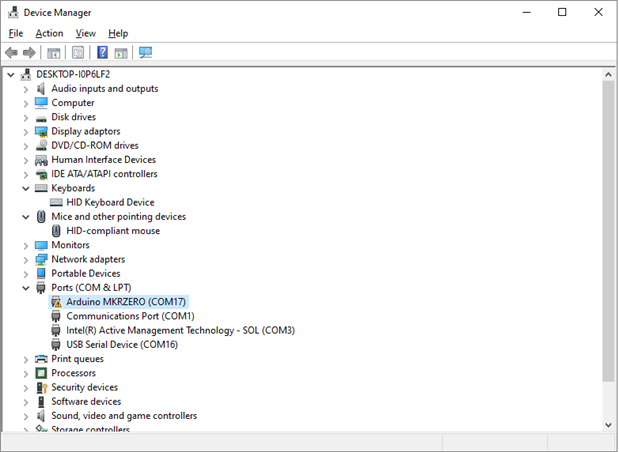This screenshot has height=452, width=619.
Task: Click the Print queues printer icon
Action: (x=41, y=359)
